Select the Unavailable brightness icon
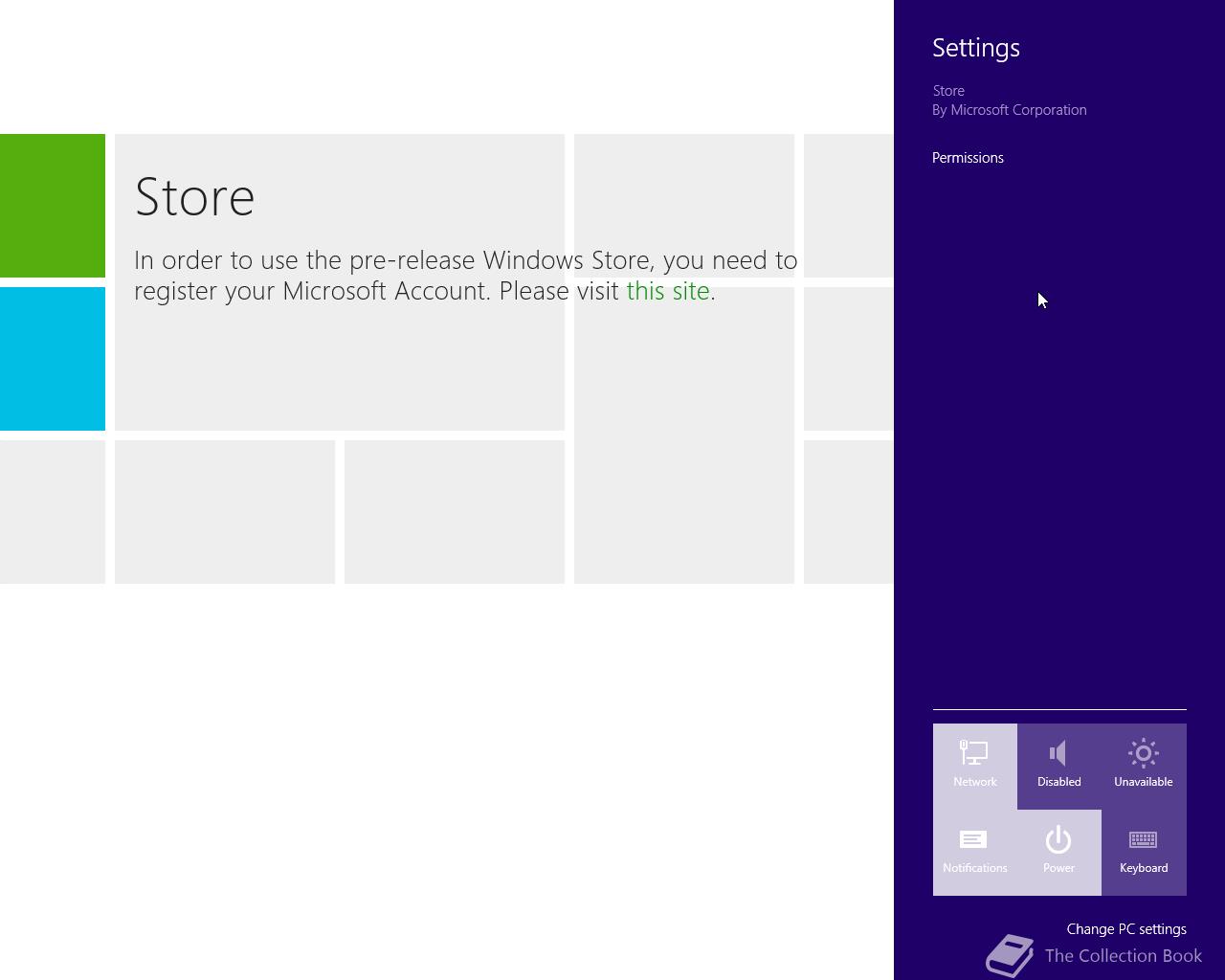The height and width of the screenshot is (980, 1225). [1144, 753]
